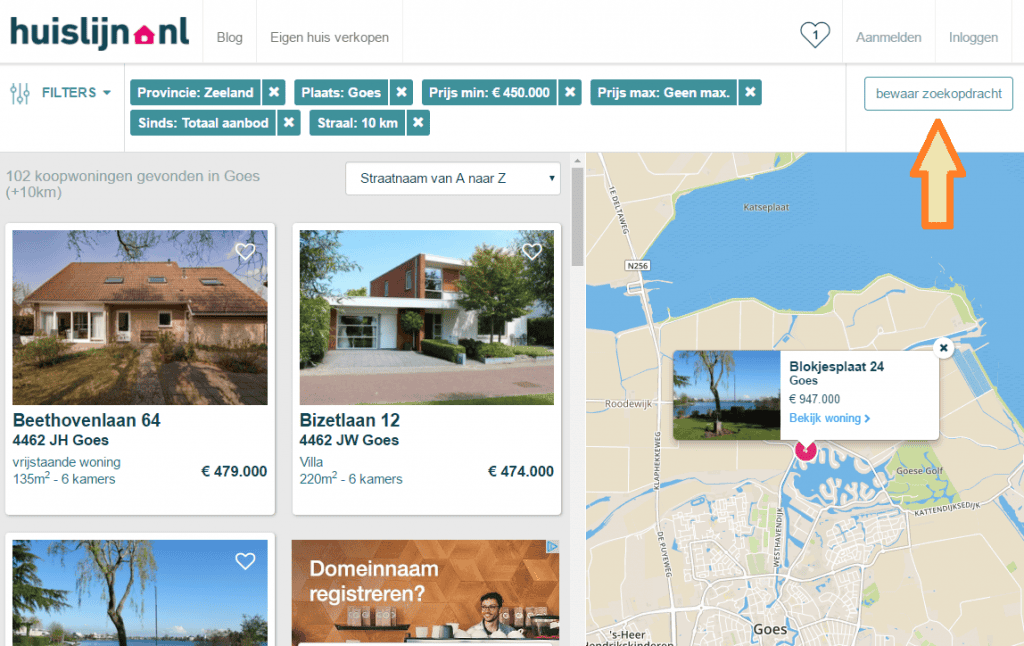Click the € 479.000 price
Viewport: 1024px width, 646px height.
(x=234, y=471)
